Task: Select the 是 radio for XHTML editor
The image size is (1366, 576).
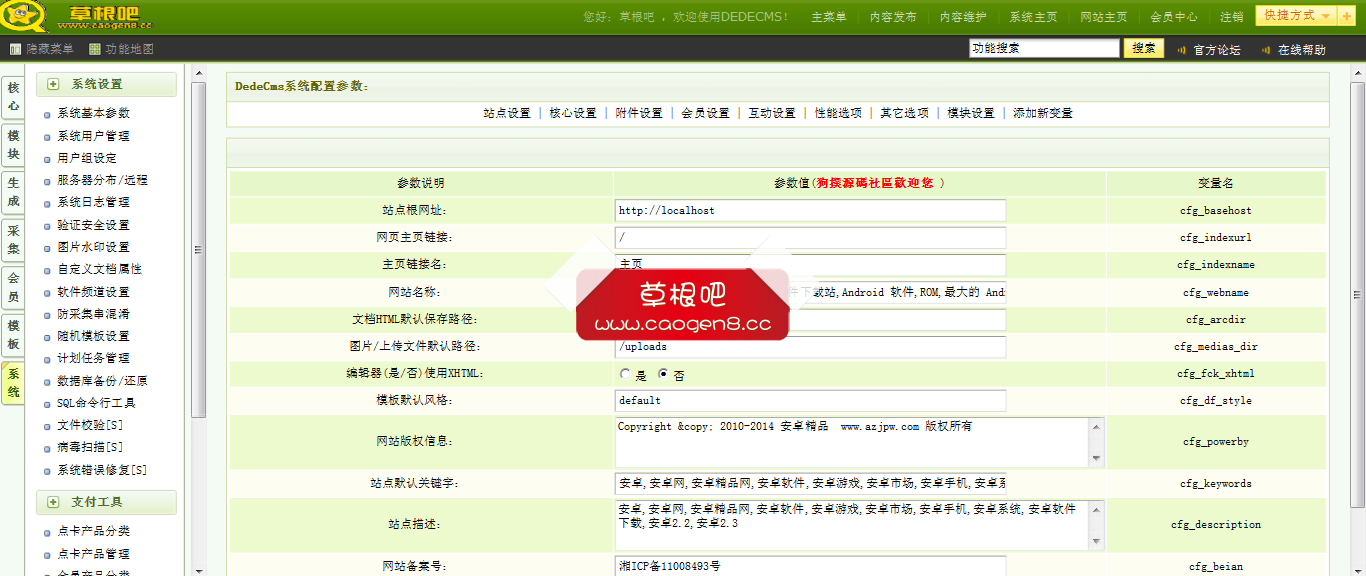Action: (624, 373)
